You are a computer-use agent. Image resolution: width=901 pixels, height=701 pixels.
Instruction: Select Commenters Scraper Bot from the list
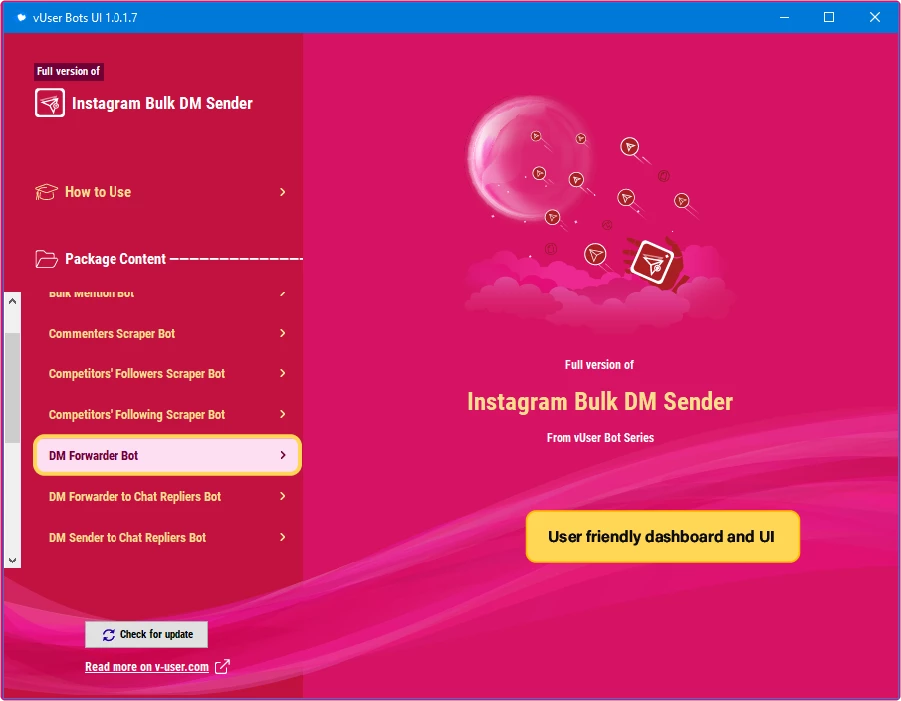point(167,333)
